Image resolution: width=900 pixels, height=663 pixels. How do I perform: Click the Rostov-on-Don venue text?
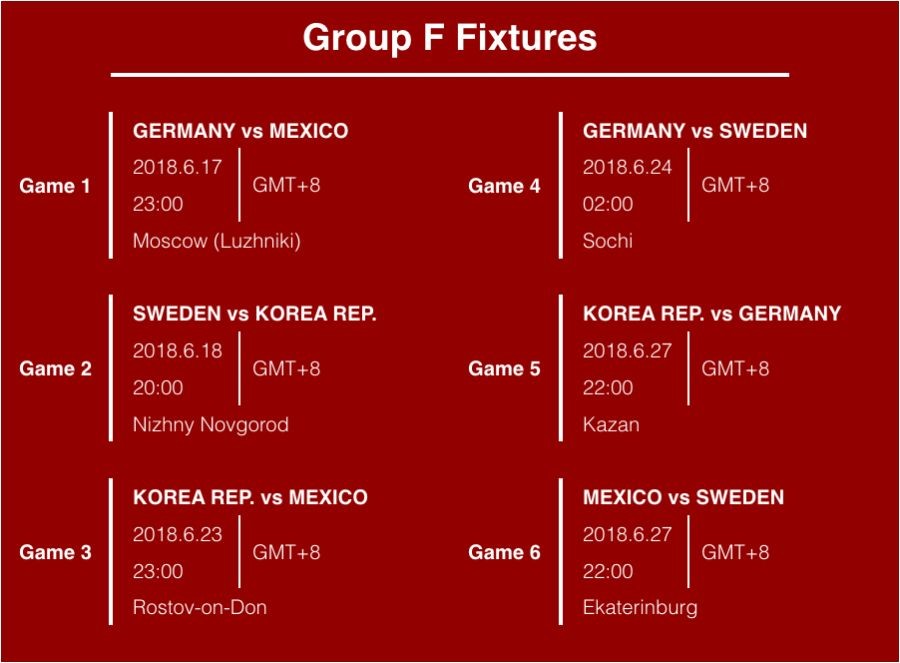(x=199, y=608)
